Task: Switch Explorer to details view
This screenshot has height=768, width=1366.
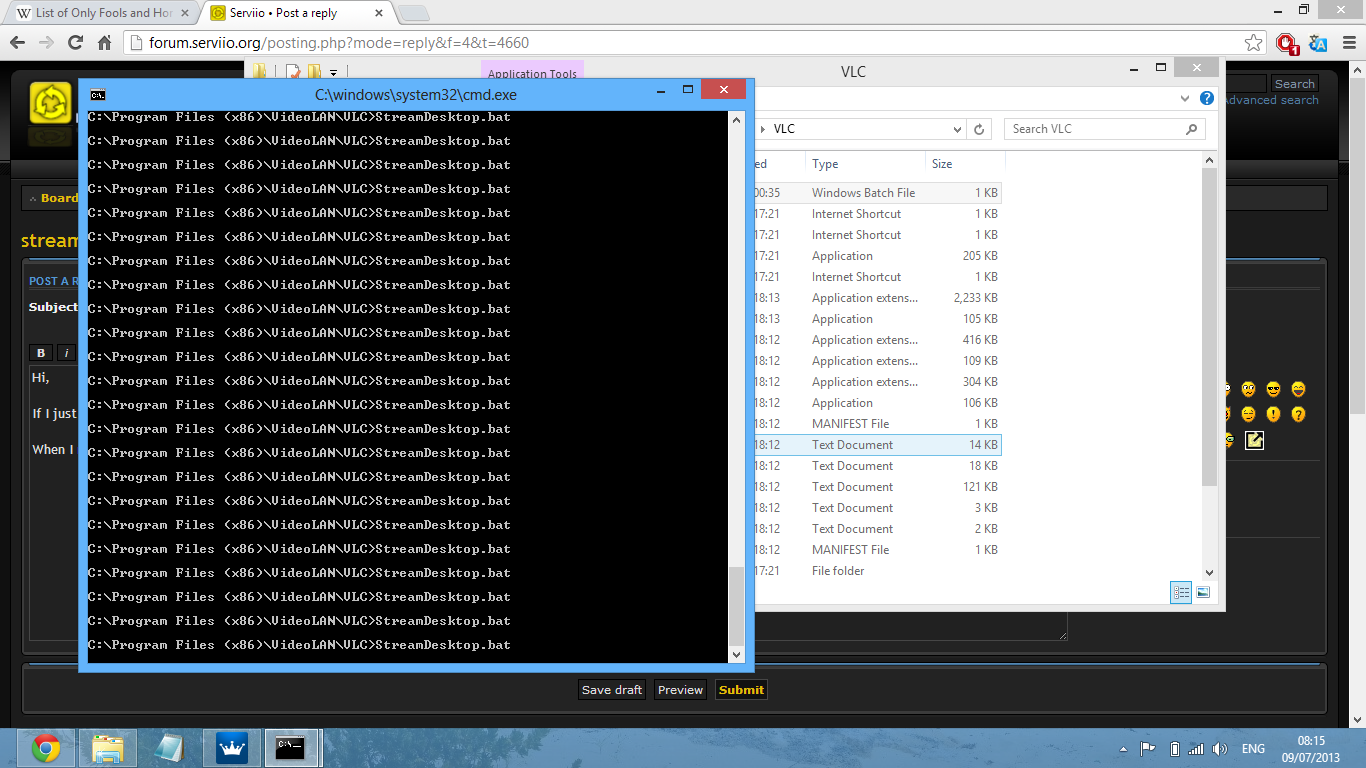Action: pyautogui.click(x=1181, y=592)
